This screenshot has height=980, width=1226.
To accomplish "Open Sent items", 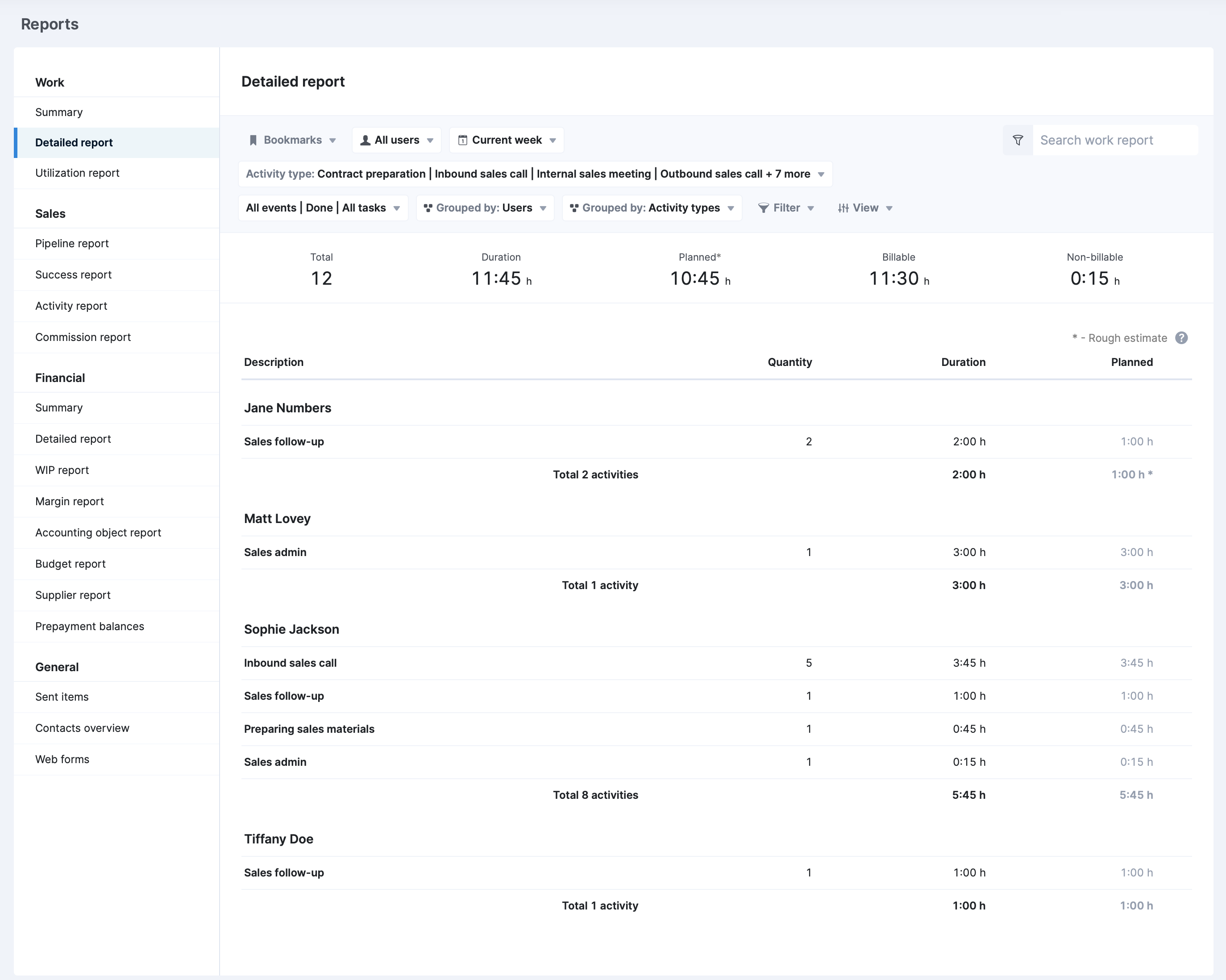I will coord(116,697).
